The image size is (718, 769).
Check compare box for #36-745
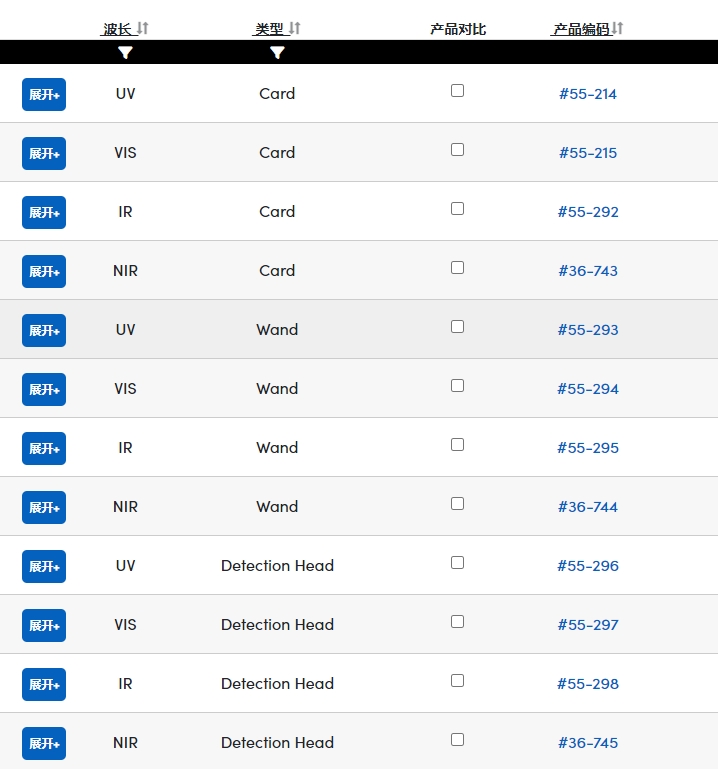tap(458, 740)
